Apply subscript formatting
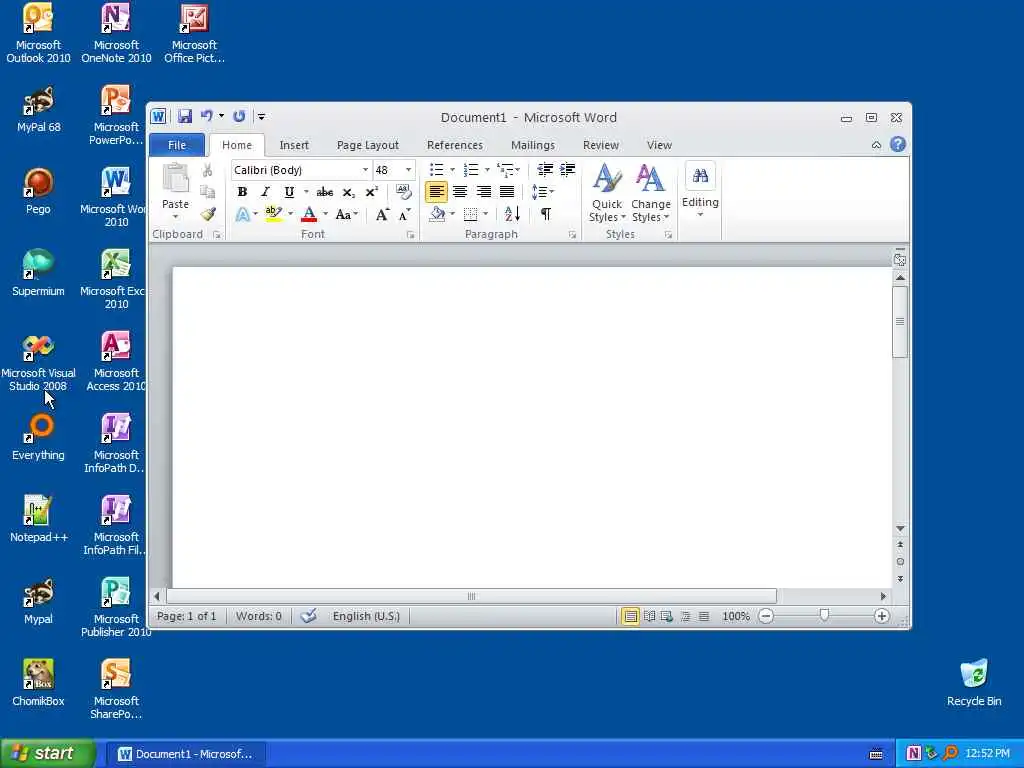The height and width of the screenshot is (768, 1024). coord(349,192)
